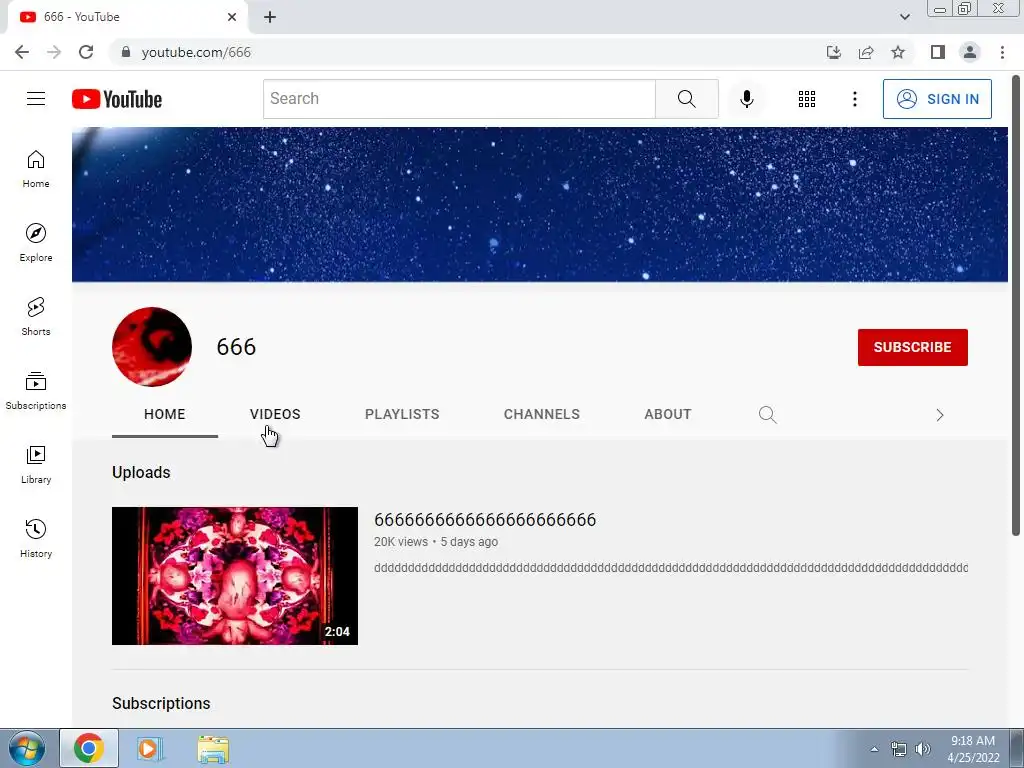Expand tab search dropdown arrow
Image resolution: width=1024 pixels, height=768 pixels.
[904, 17]
